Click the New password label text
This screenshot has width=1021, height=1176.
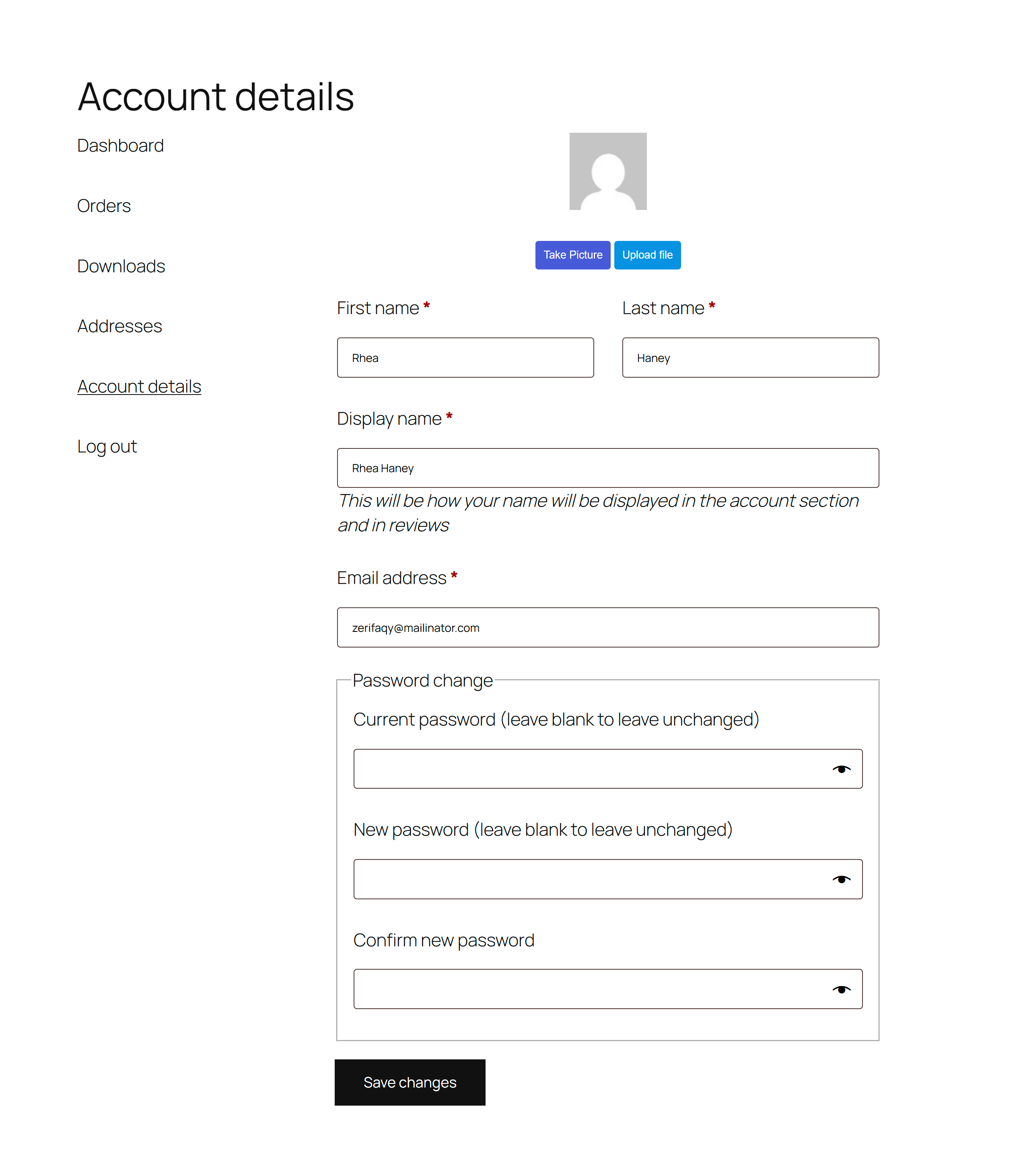pos(542,830)
